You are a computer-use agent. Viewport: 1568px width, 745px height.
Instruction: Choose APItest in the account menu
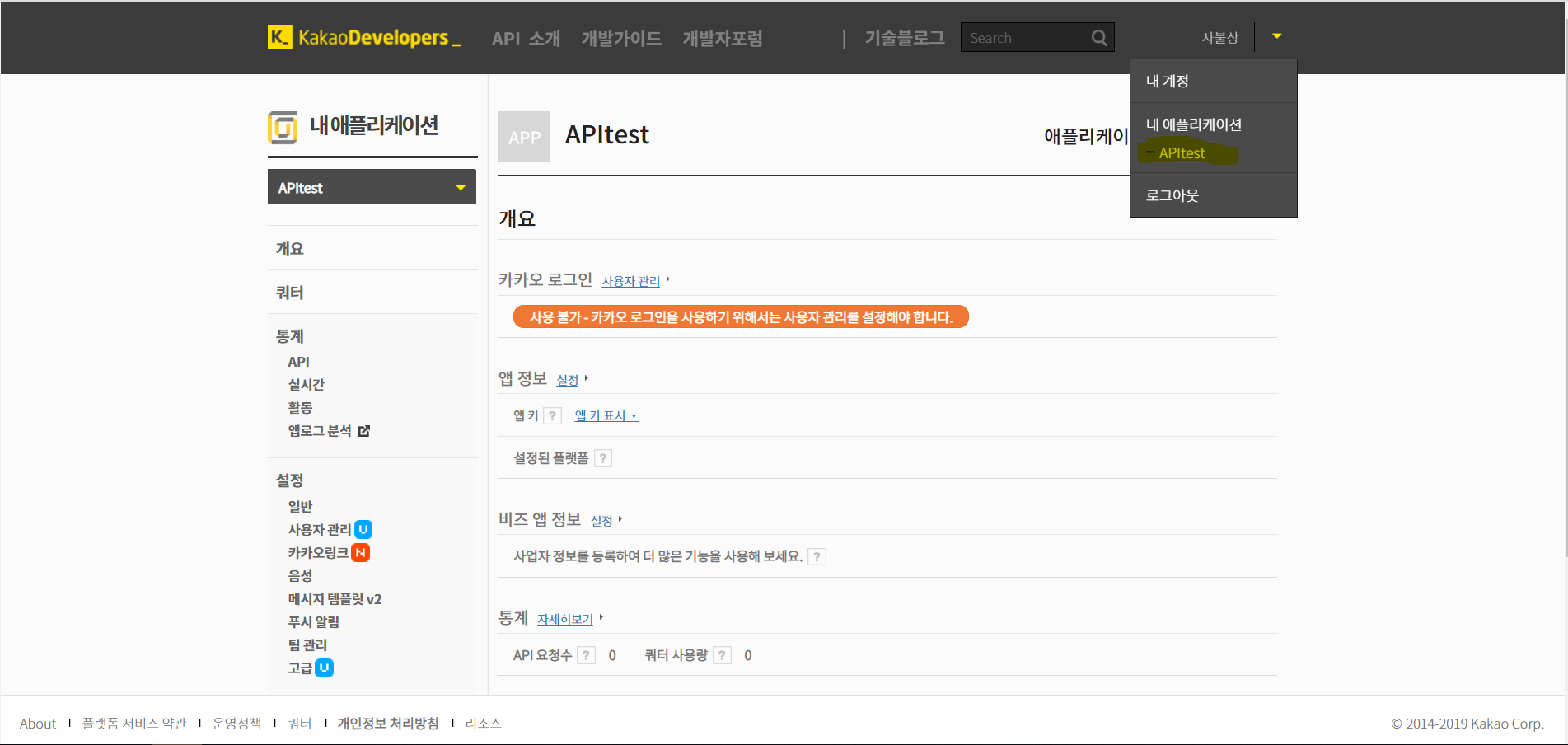[x=1182, y=153]
